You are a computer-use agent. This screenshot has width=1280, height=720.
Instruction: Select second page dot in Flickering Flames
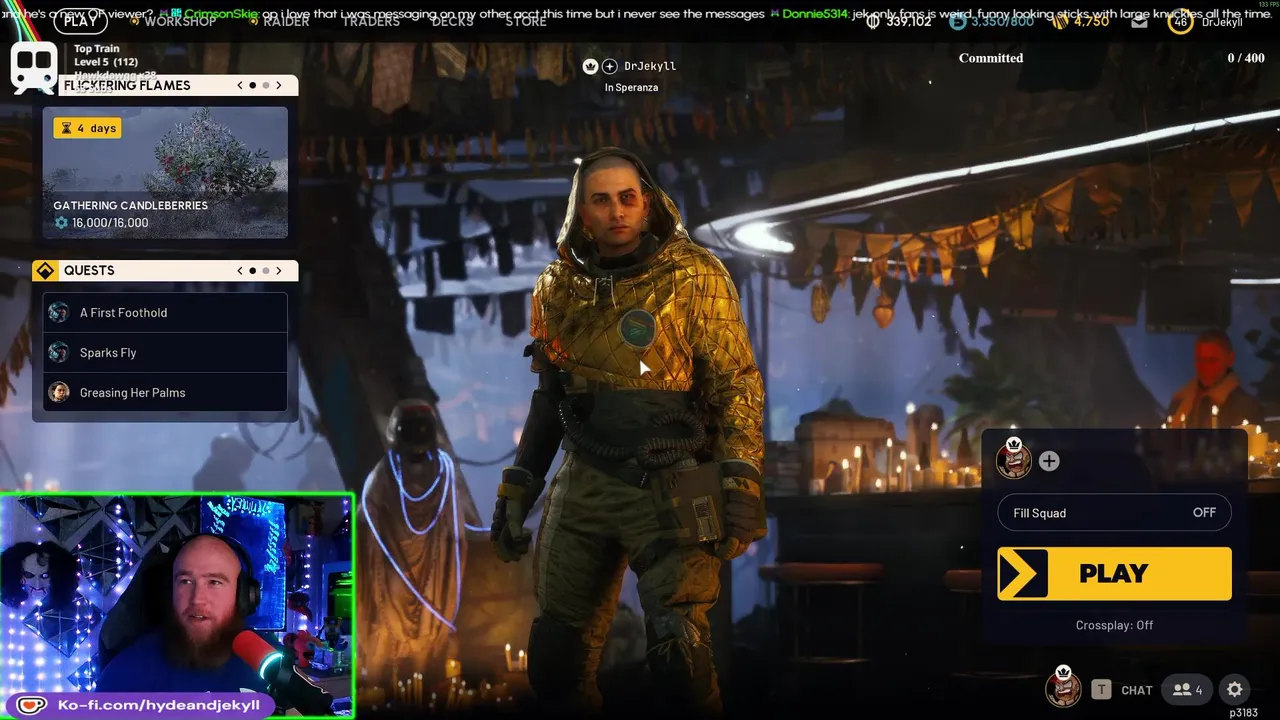click(266, 85)
